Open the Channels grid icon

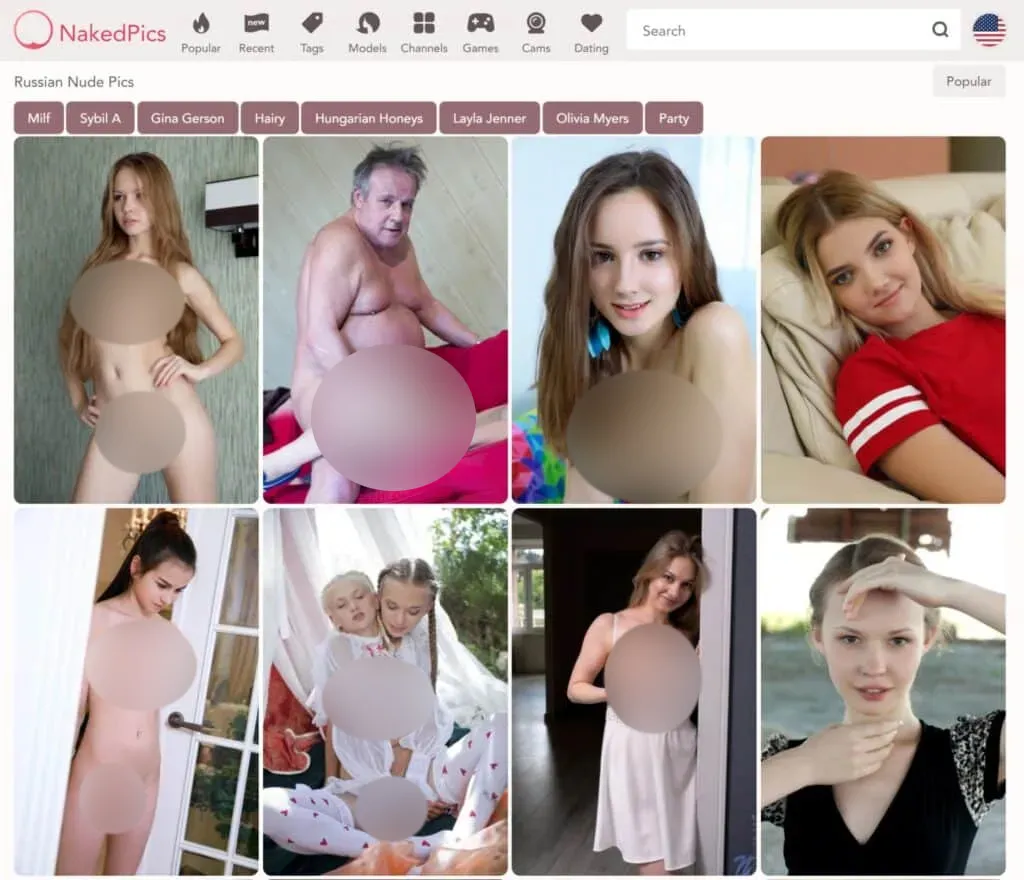[x=424, y=23]
